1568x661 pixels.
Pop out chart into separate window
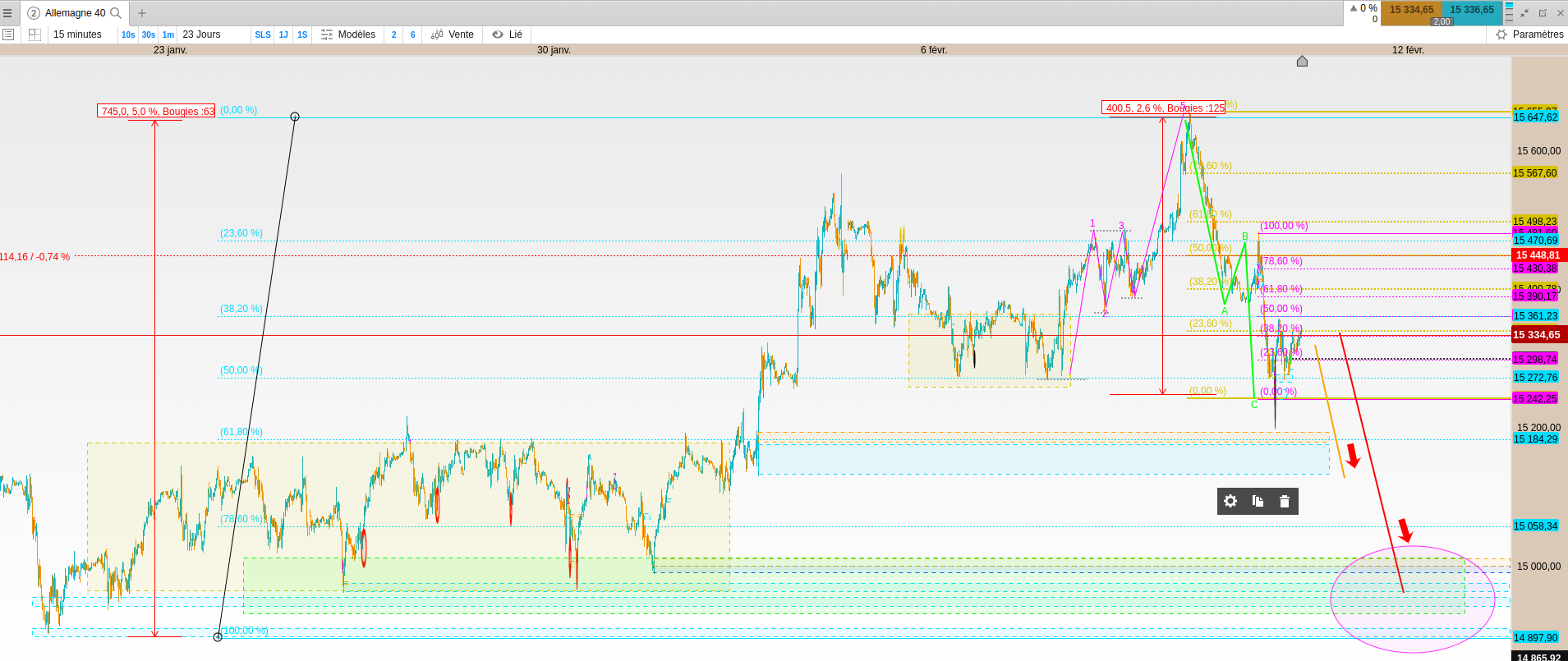[x=1543, y=13]
